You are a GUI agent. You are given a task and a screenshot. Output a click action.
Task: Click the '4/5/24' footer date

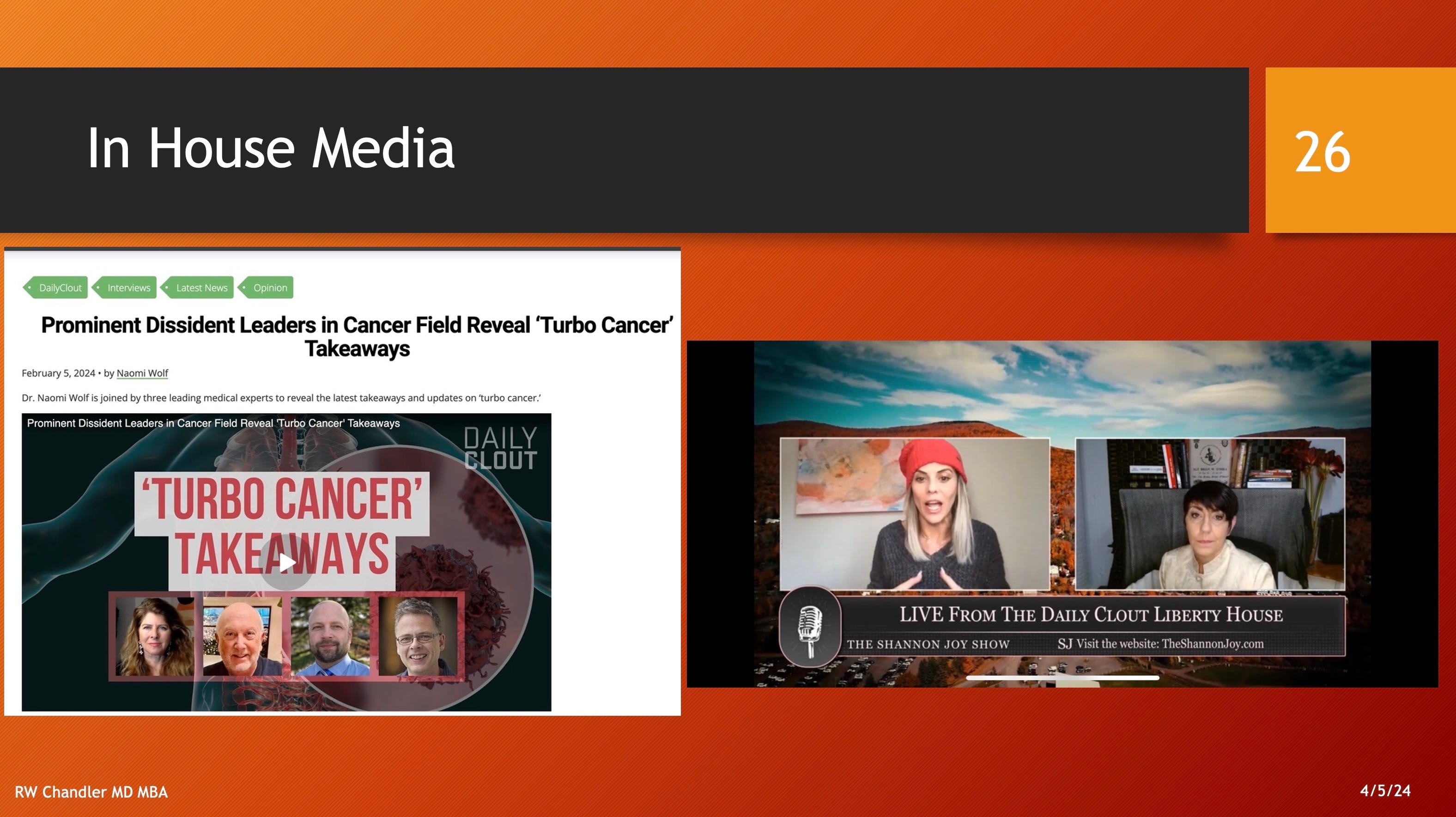(x=1385, y=790)
